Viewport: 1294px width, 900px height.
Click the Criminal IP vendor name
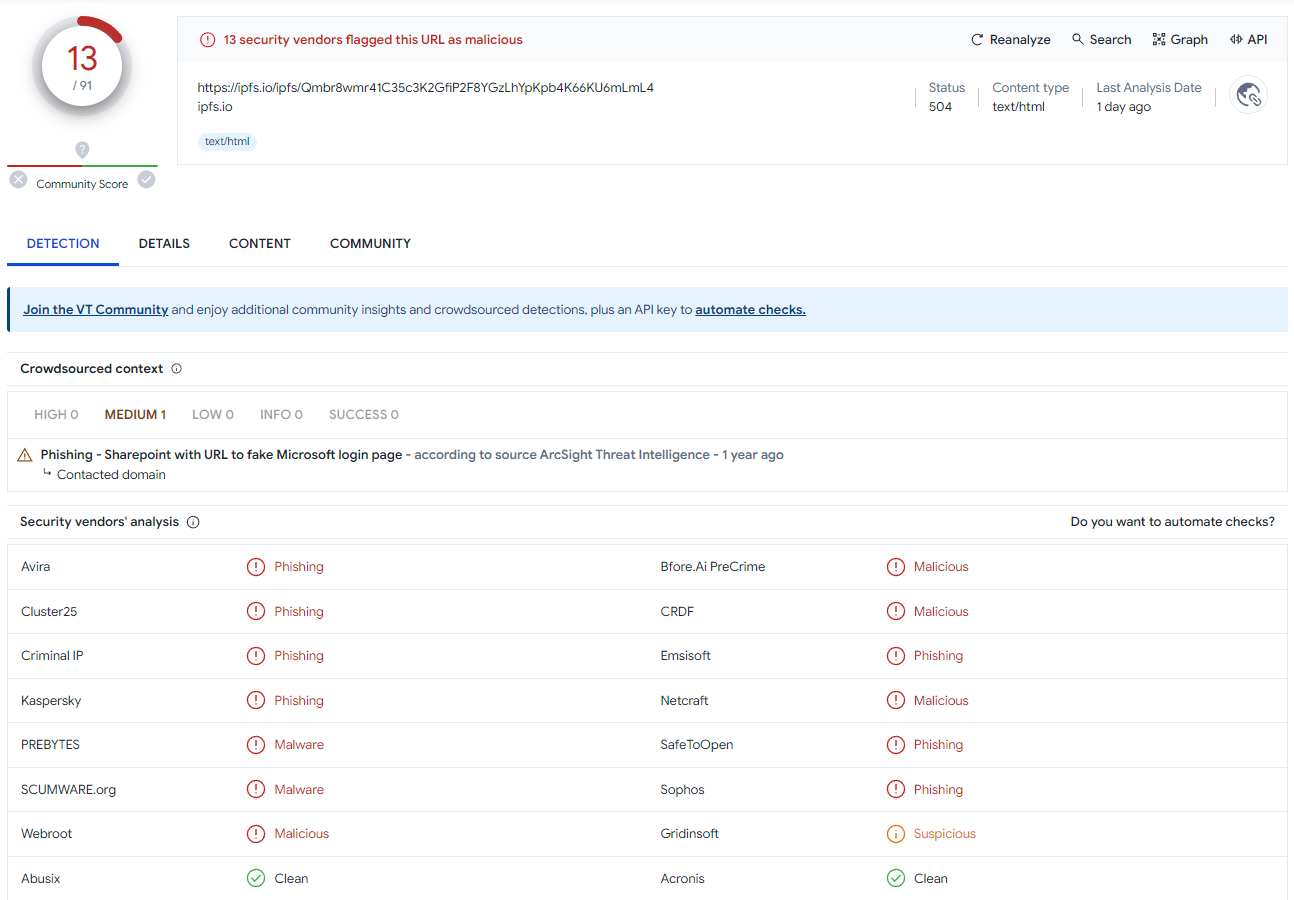coord(52,656)
